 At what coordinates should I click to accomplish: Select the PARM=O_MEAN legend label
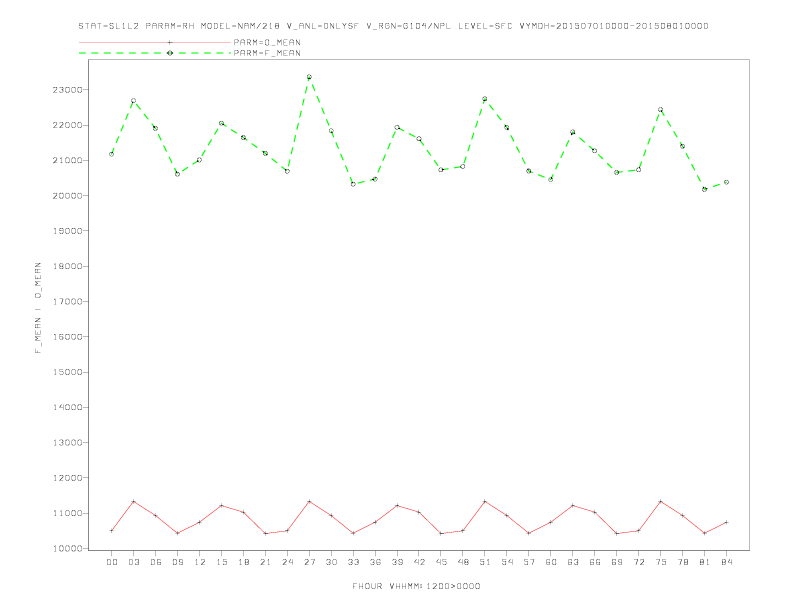coord(267,42)
